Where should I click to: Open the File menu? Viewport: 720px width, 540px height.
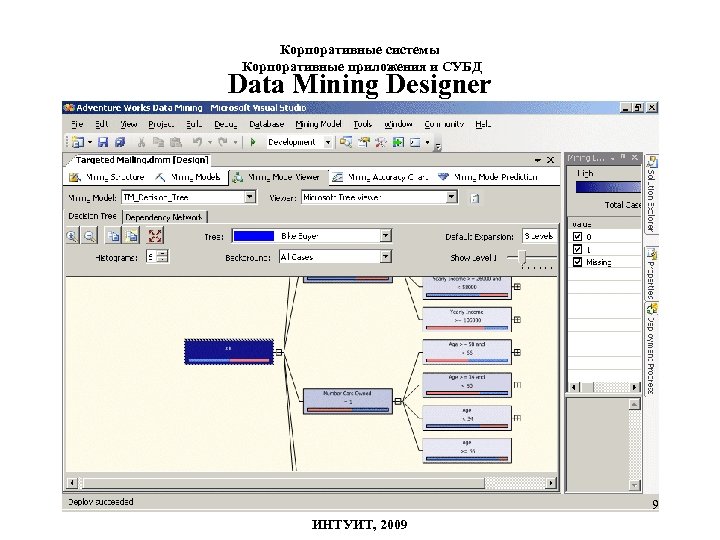[77, 124]
